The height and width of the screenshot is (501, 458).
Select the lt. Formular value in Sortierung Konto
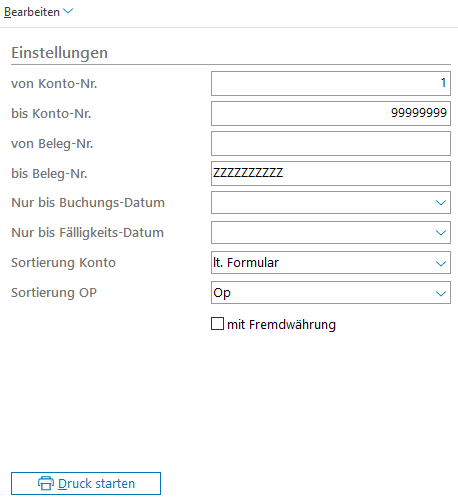[246, 263]
